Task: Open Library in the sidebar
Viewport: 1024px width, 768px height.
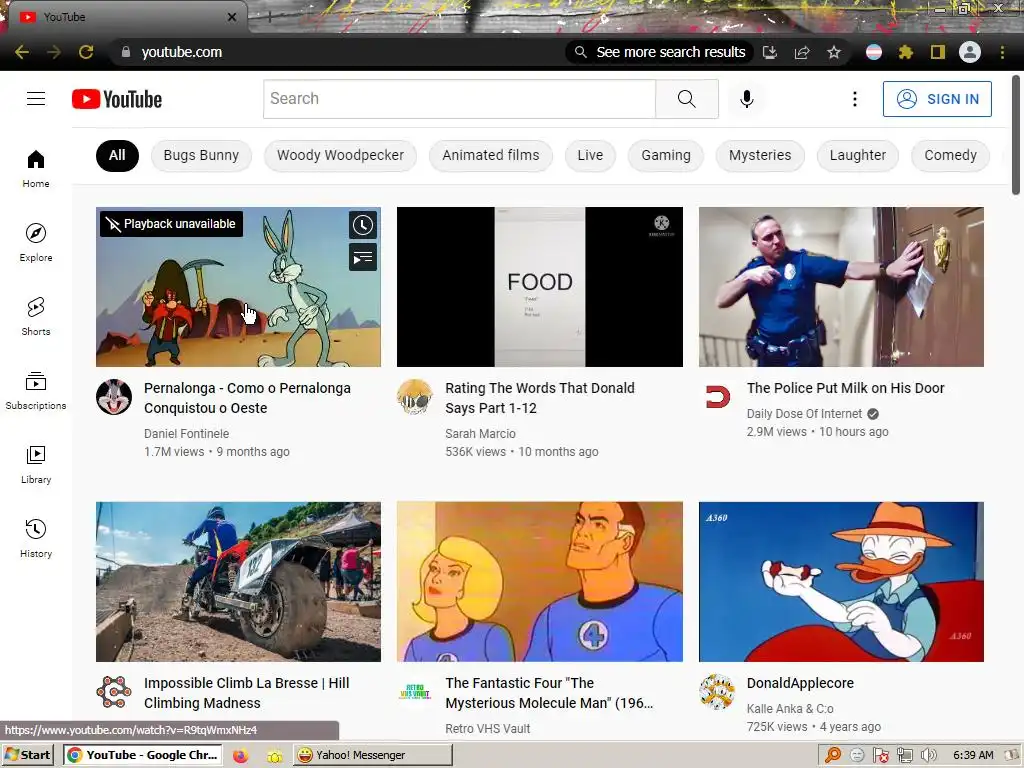Action: click(36, 464)
